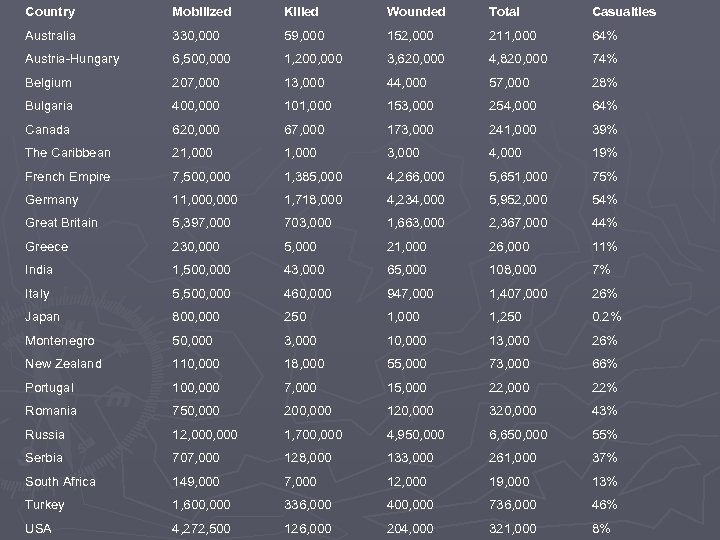
Task: Select the Mobilized column header
Action: pyautogui.click(x=201, y=12)
